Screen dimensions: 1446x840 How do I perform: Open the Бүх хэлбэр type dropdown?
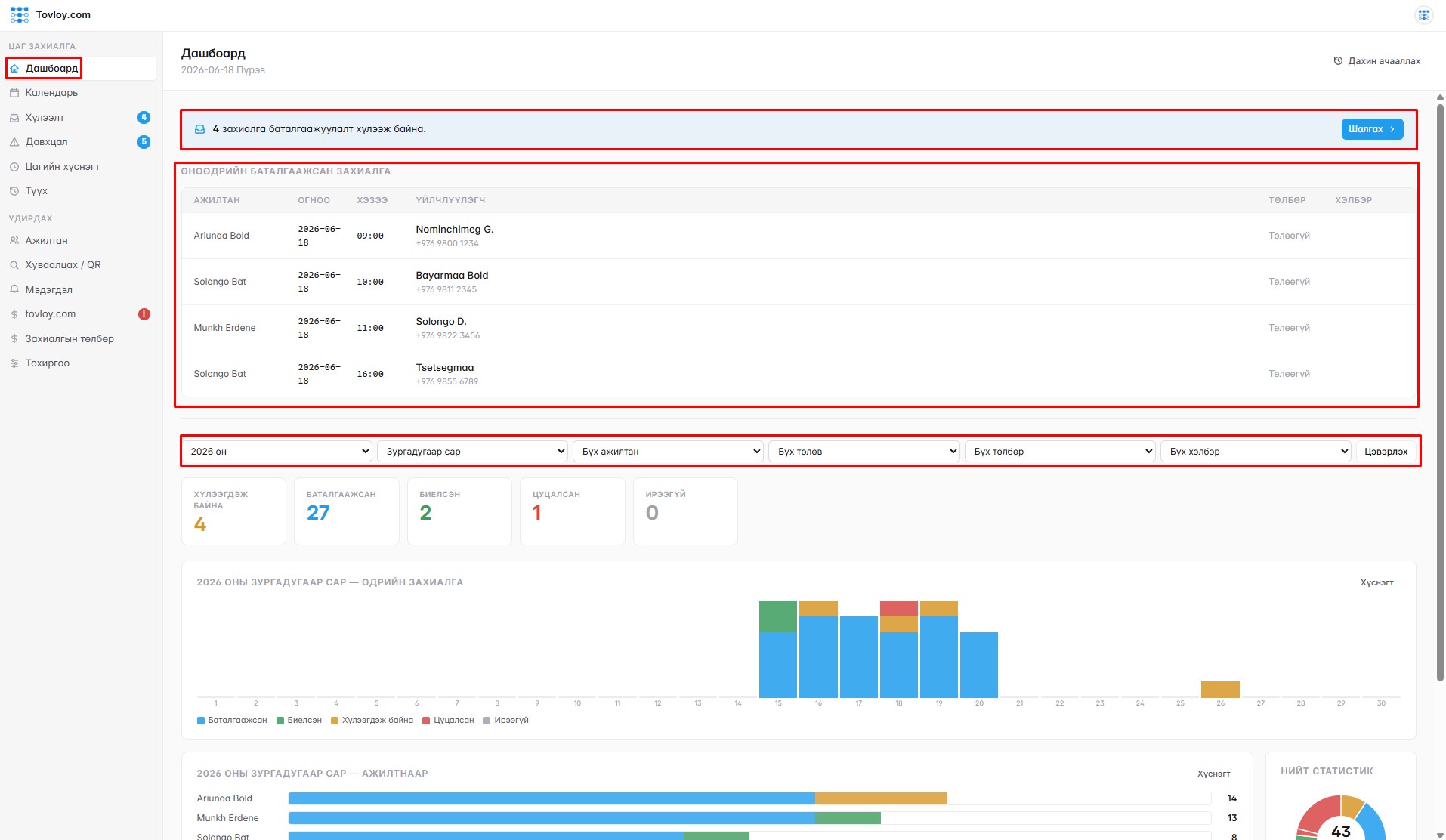click(x=1256, y=452)
